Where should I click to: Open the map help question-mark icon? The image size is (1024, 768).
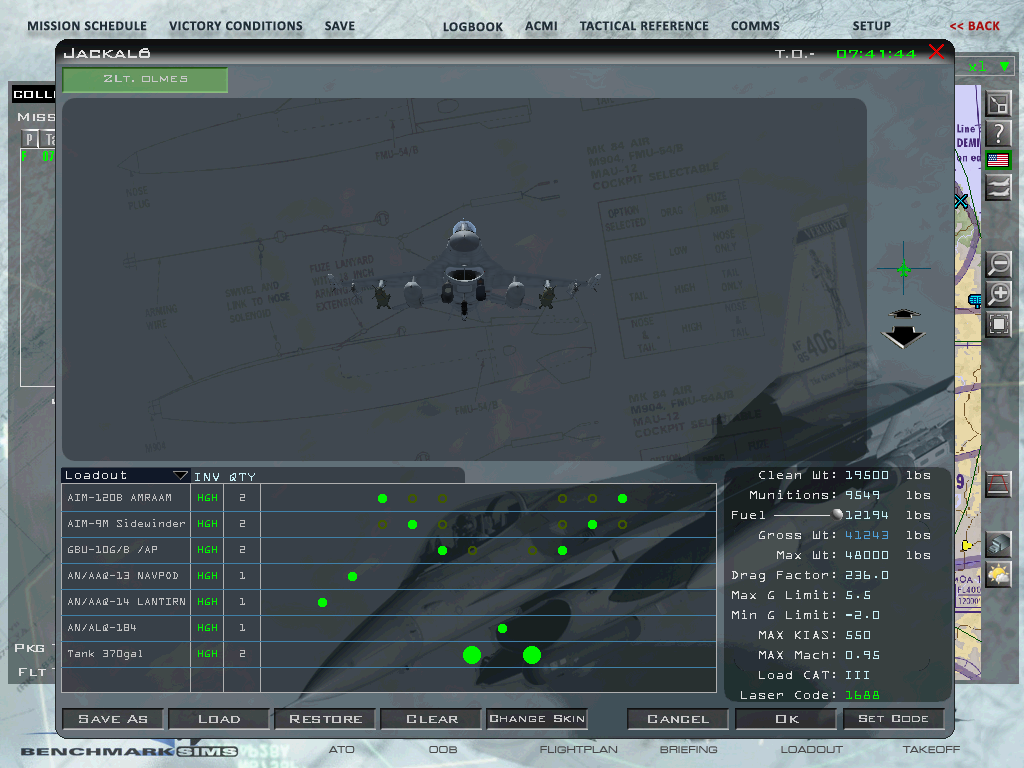[998, 133]
